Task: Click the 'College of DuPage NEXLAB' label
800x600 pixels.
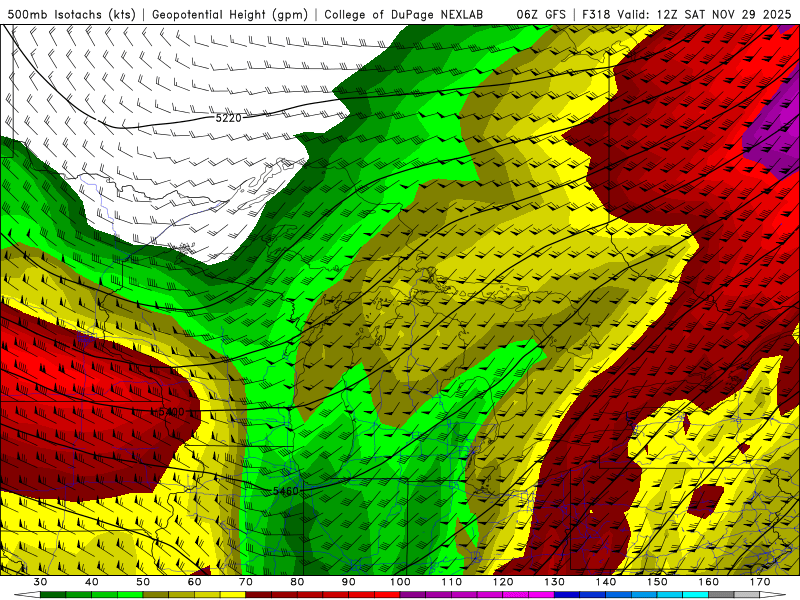Action: (x=403, y=15)
